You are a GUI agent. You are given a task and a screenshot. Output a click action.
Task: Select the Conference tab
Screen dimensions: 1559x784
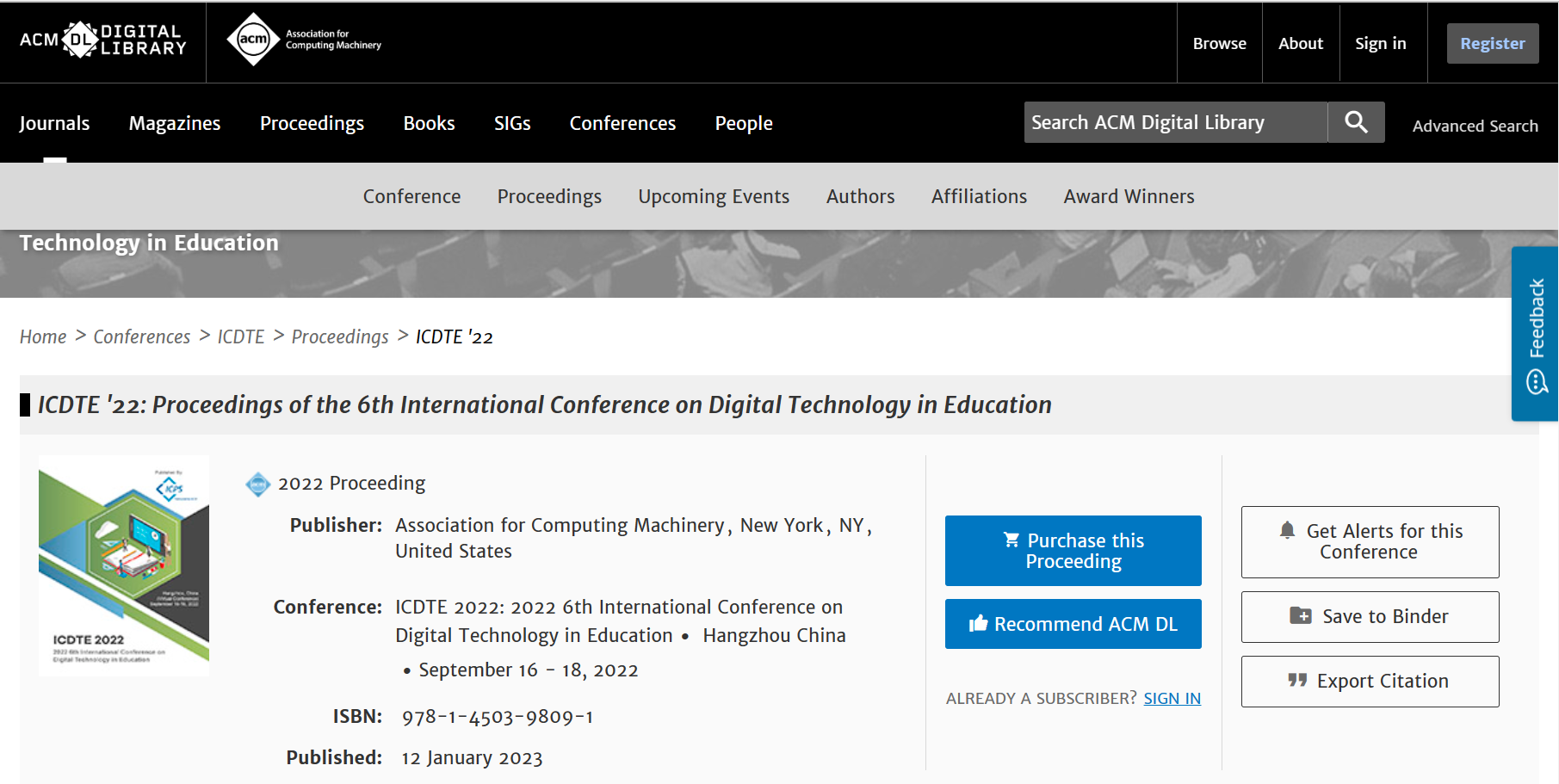pyautogui.click(x=411, y=196)
